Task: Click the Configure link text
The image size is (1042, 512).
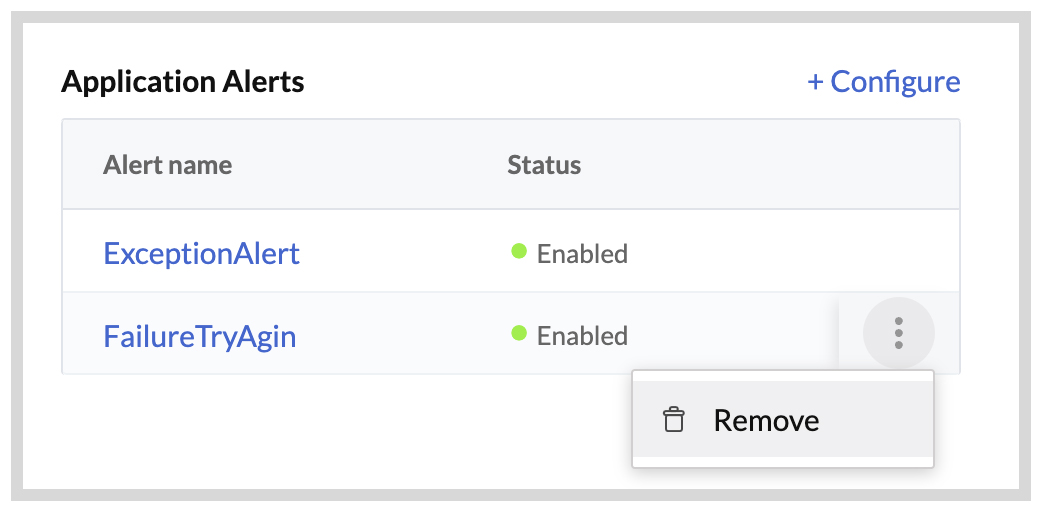Action: coord(895,82)
